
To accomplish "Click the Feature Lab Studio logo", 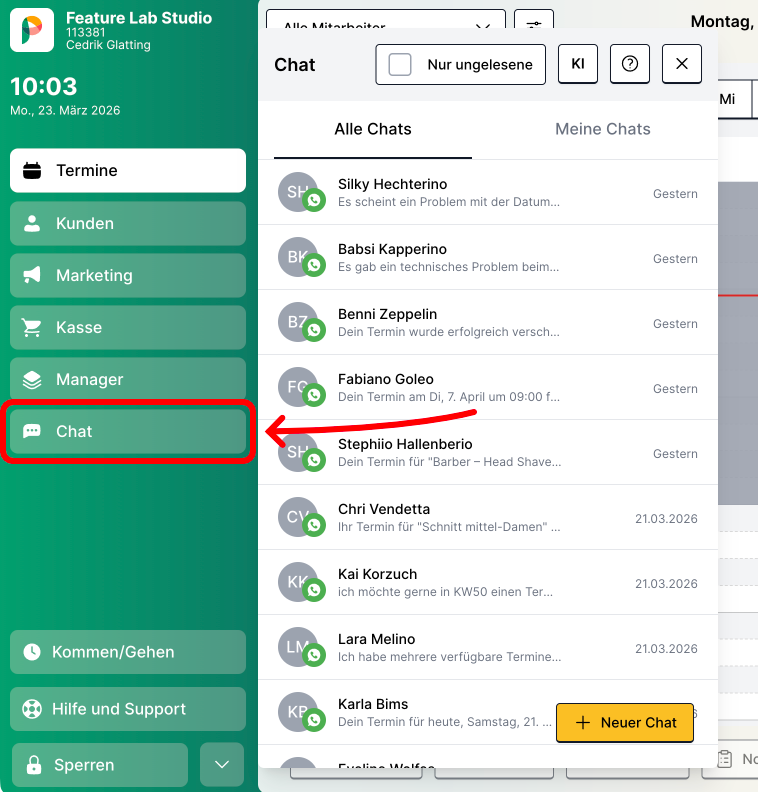I will point(32,30).
